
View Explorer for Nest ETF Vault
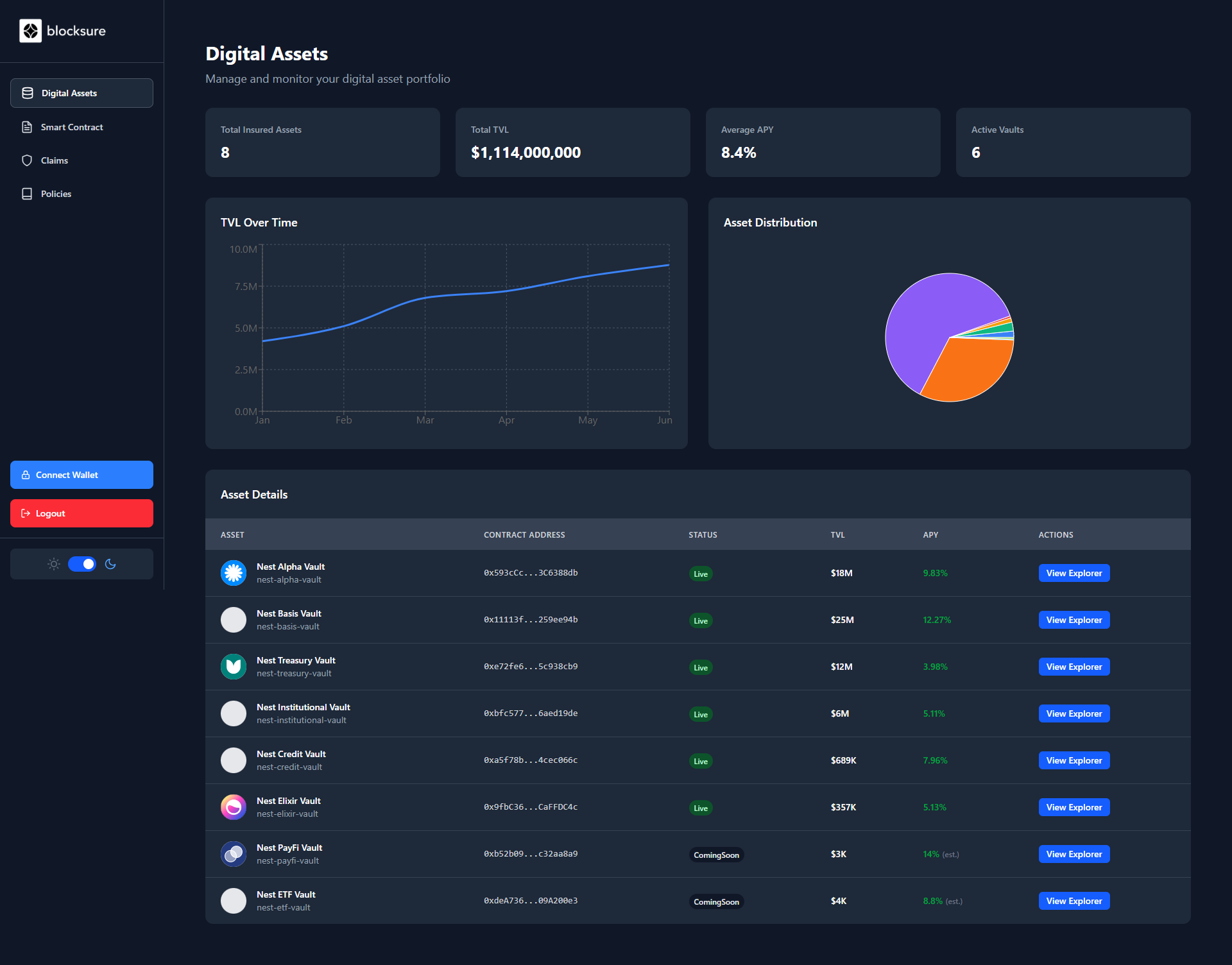tap(1074, 901)
